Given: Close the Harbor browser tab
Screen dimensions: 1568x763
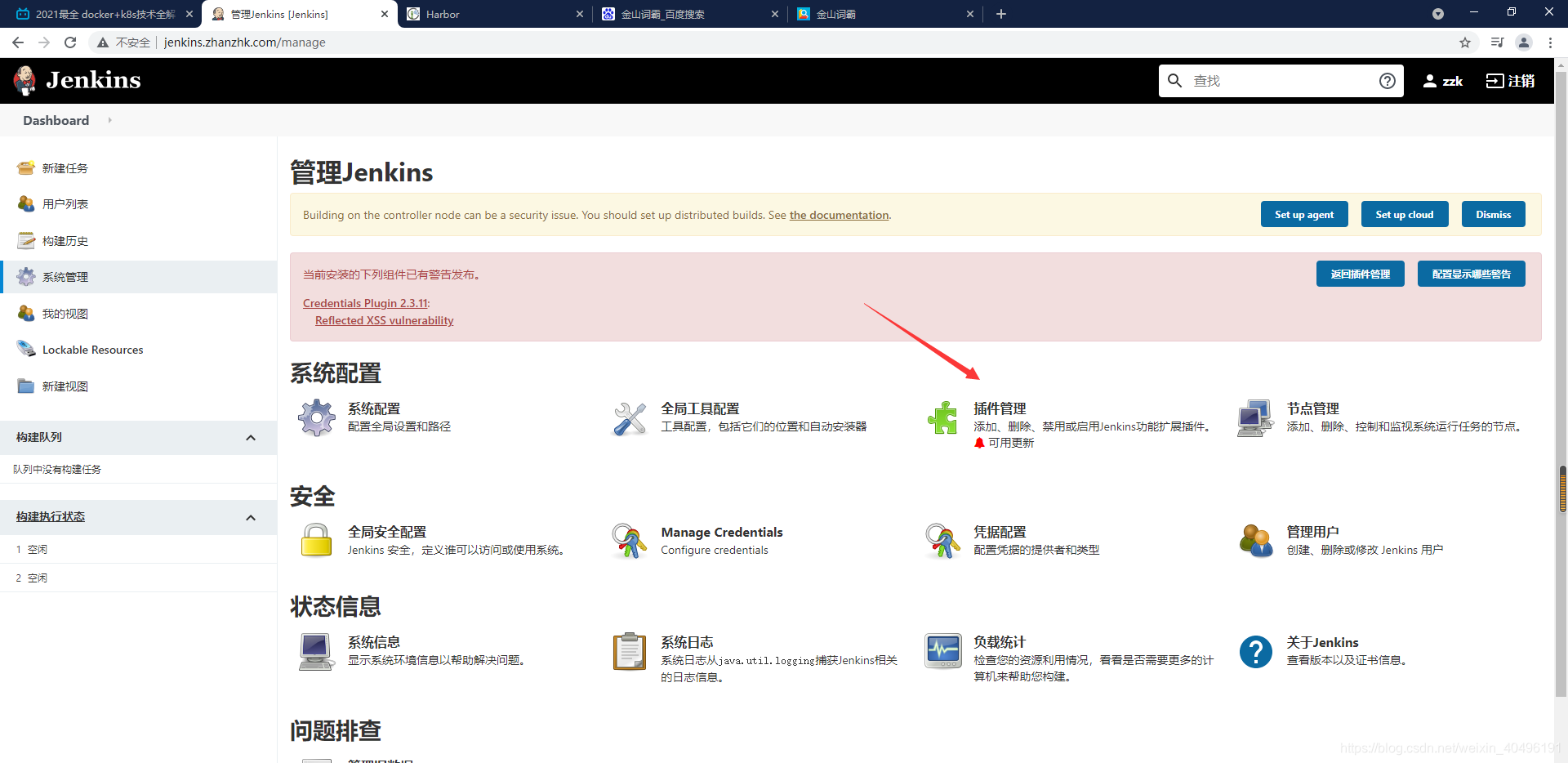Looking at the screenshot, I should 580,14.
